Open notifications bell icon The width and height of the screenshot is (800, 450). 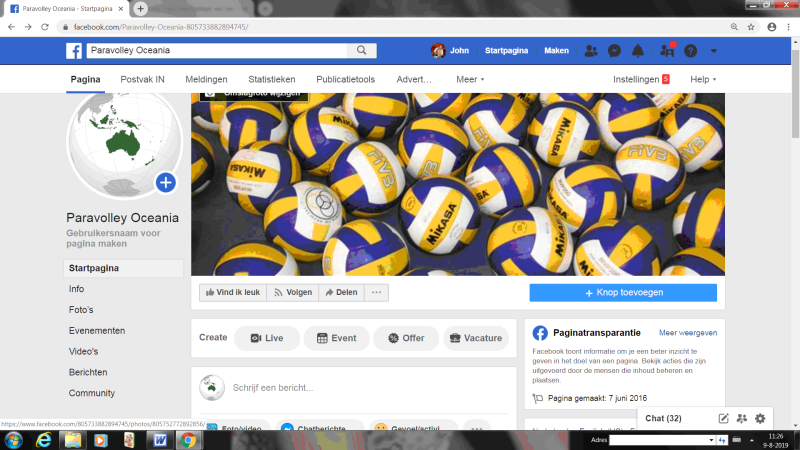point(638,51)
